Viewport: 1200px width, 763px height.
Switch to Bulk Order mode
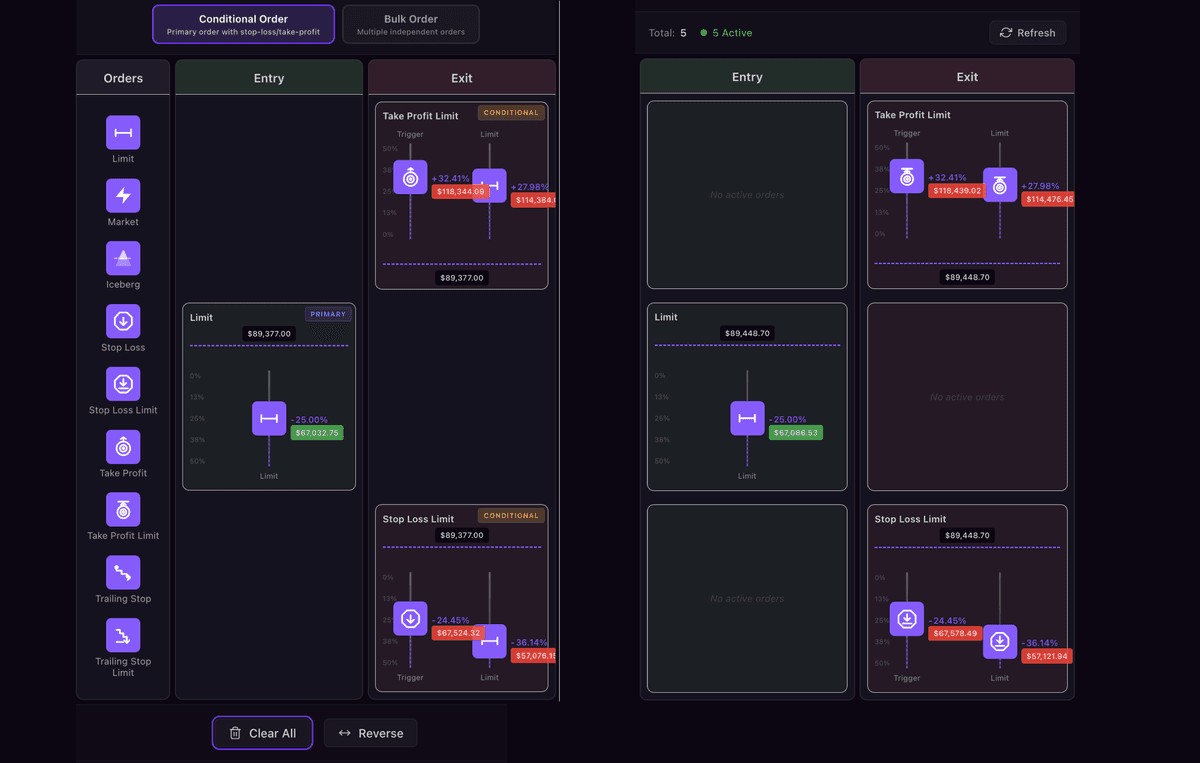click(410, 25)
